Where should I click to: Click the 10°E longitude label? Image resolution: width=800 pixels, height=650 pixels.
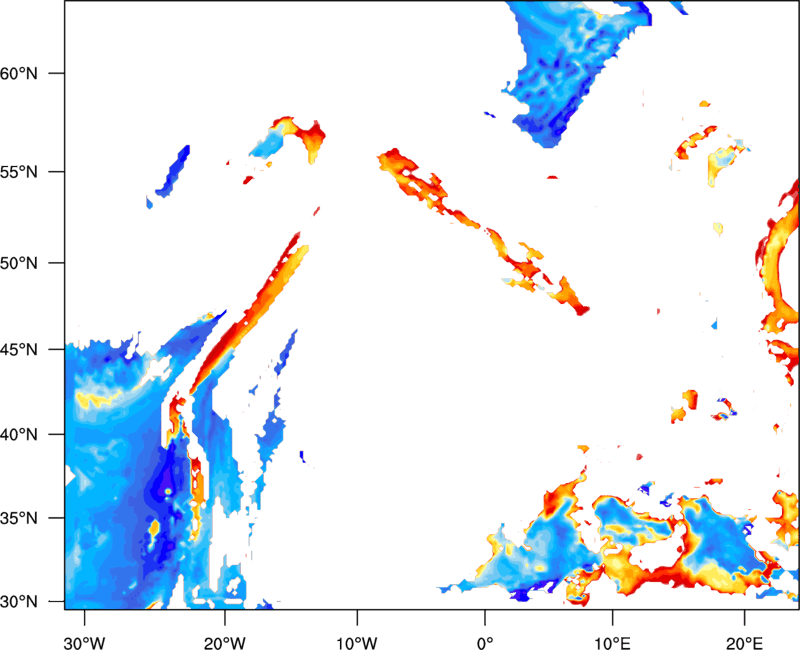[x=612, y=643]
